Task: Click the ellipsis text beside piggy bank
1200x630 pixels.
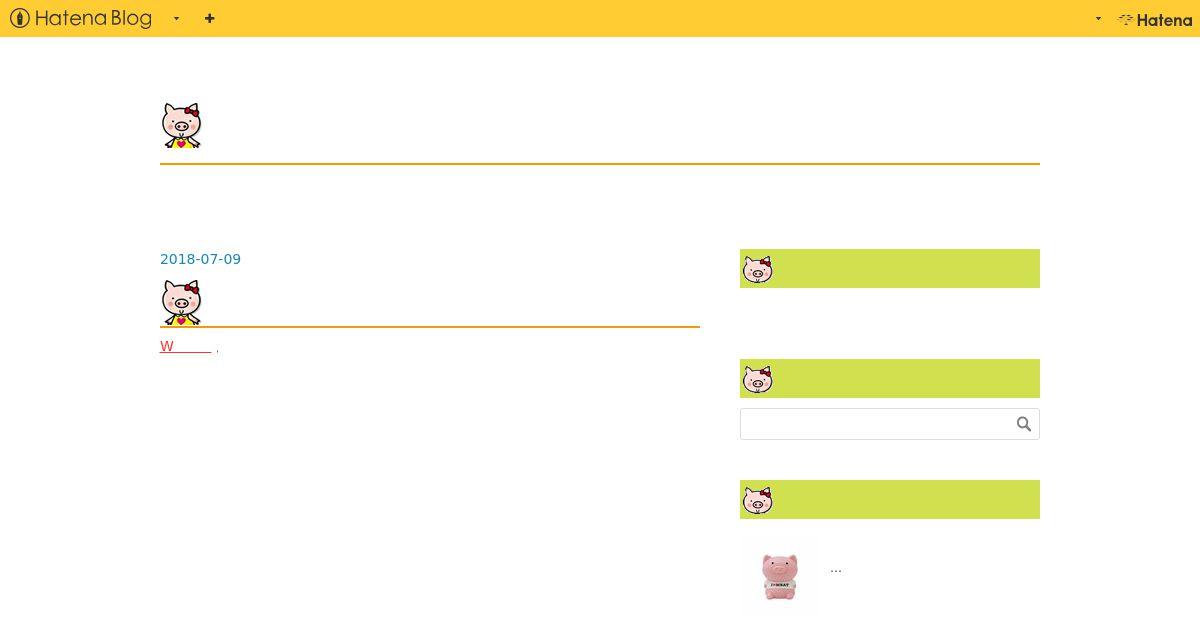Action: 836,569
